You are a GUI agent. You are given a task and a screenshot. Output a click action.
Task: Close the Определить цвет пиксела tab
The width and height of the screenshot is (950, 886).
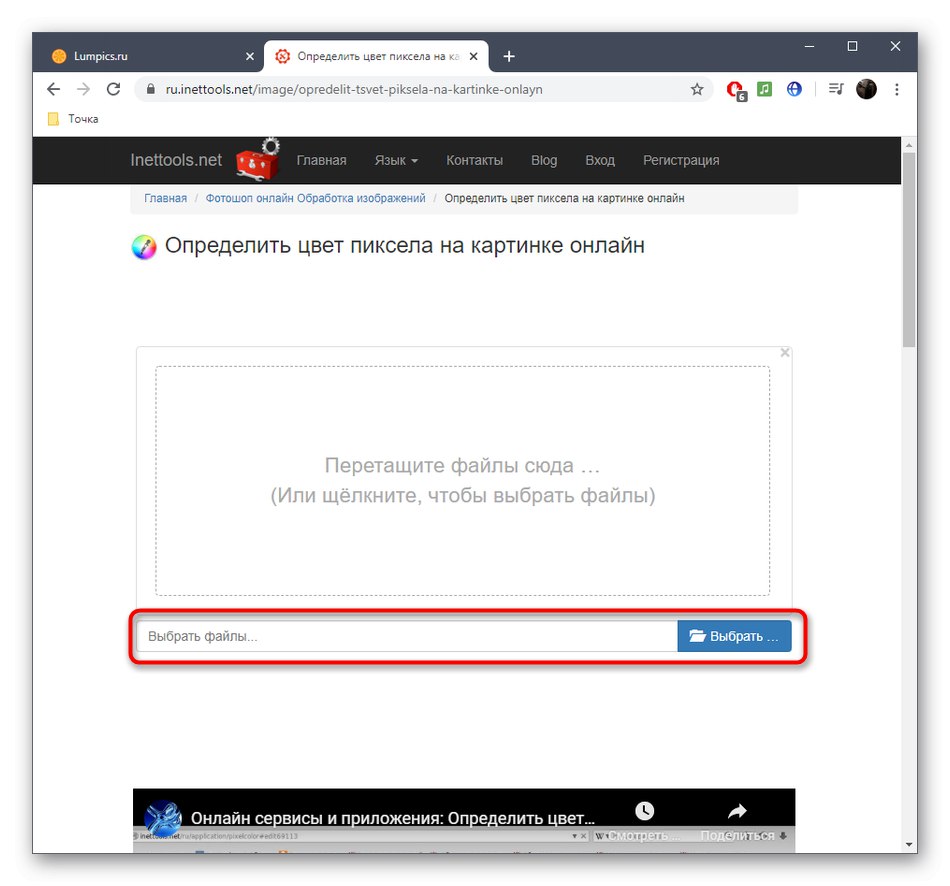click(x=473, y=56)
